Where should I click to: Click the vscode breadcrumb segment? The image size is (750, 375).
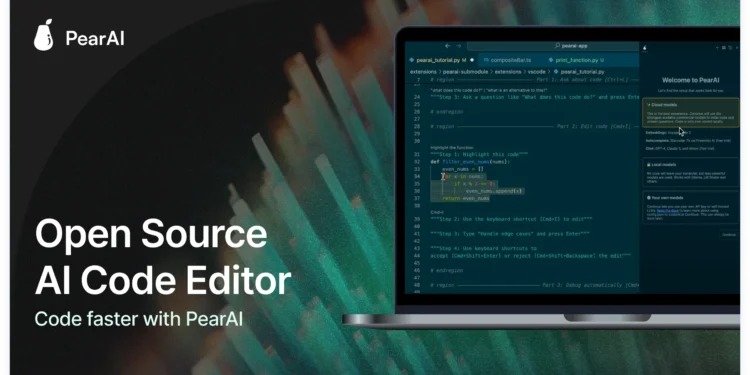coord(537,72)
